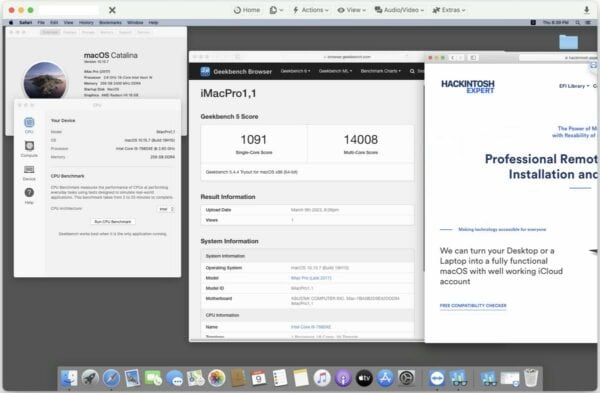
Task: Follow the Free Compatibility Checker link
Action: coord(473,305)
